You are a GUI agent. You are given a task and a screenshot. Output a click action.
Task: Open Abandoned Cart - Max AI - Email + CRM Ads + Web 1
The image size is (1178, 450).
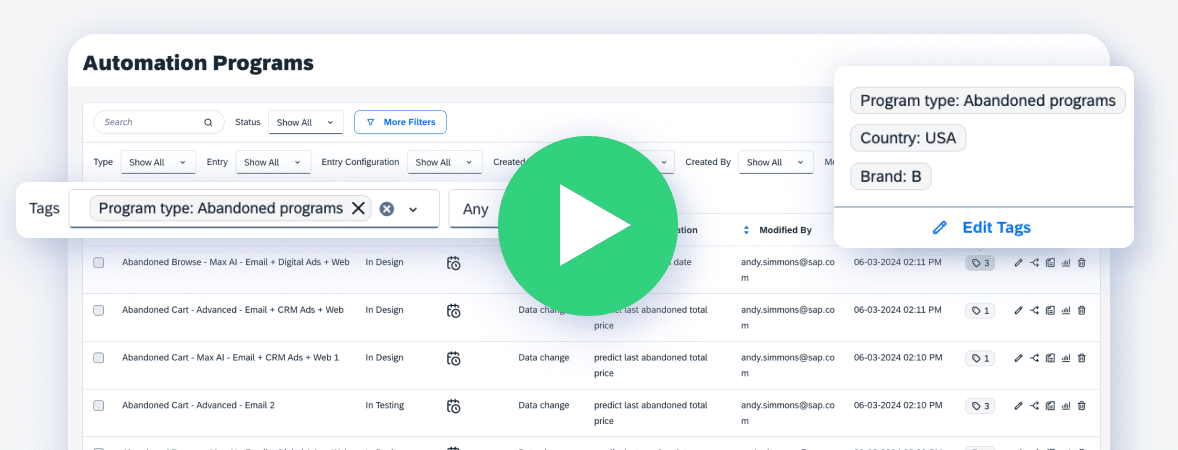tap(231, 358)
